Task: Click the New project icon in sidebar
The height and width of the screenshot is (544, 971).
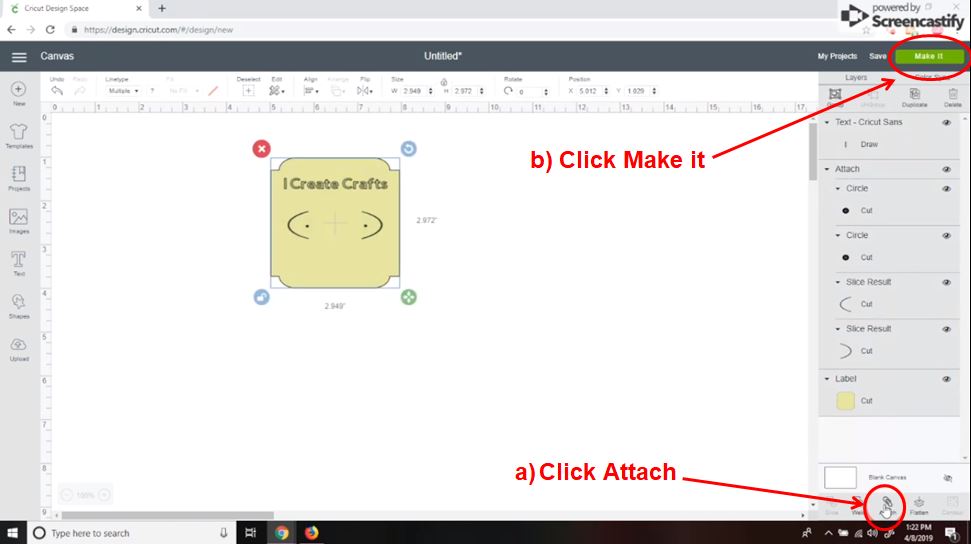Action: click(x=19, y=89)
